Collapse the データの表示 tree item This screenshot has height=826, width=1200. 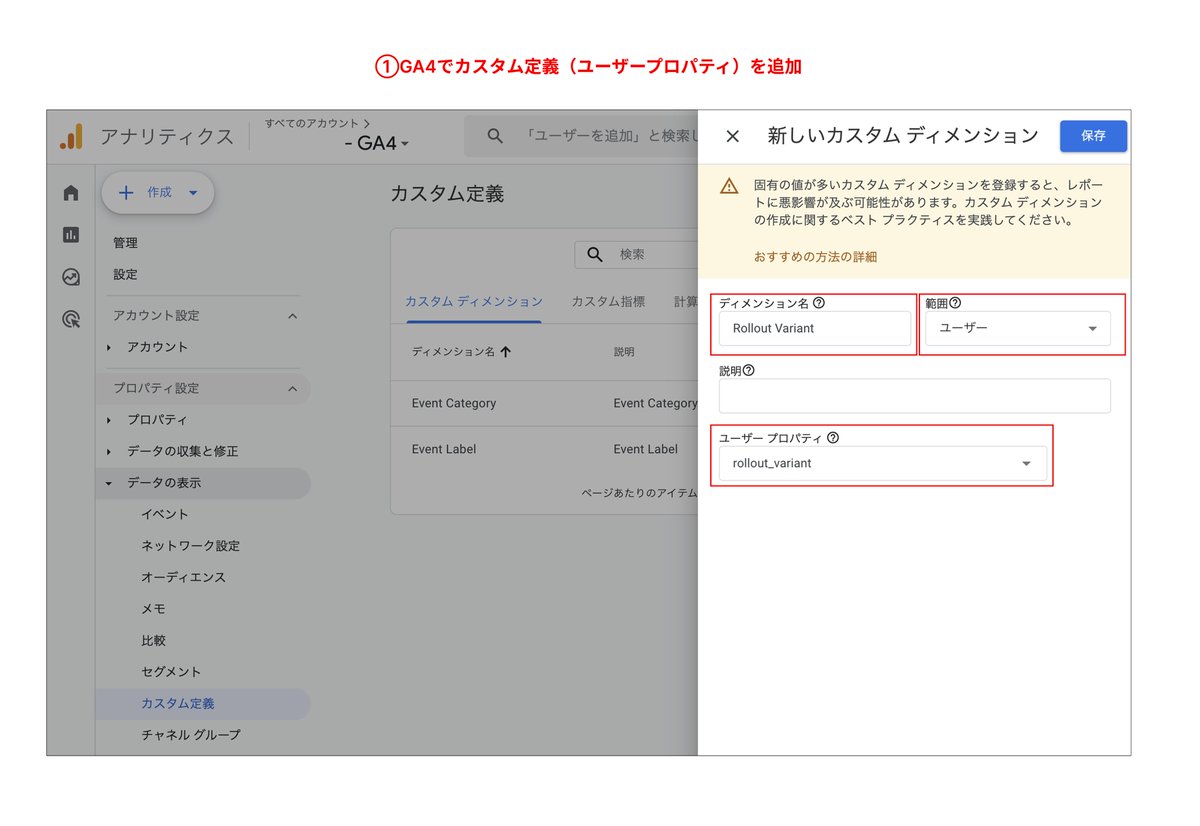click(108, 483)
